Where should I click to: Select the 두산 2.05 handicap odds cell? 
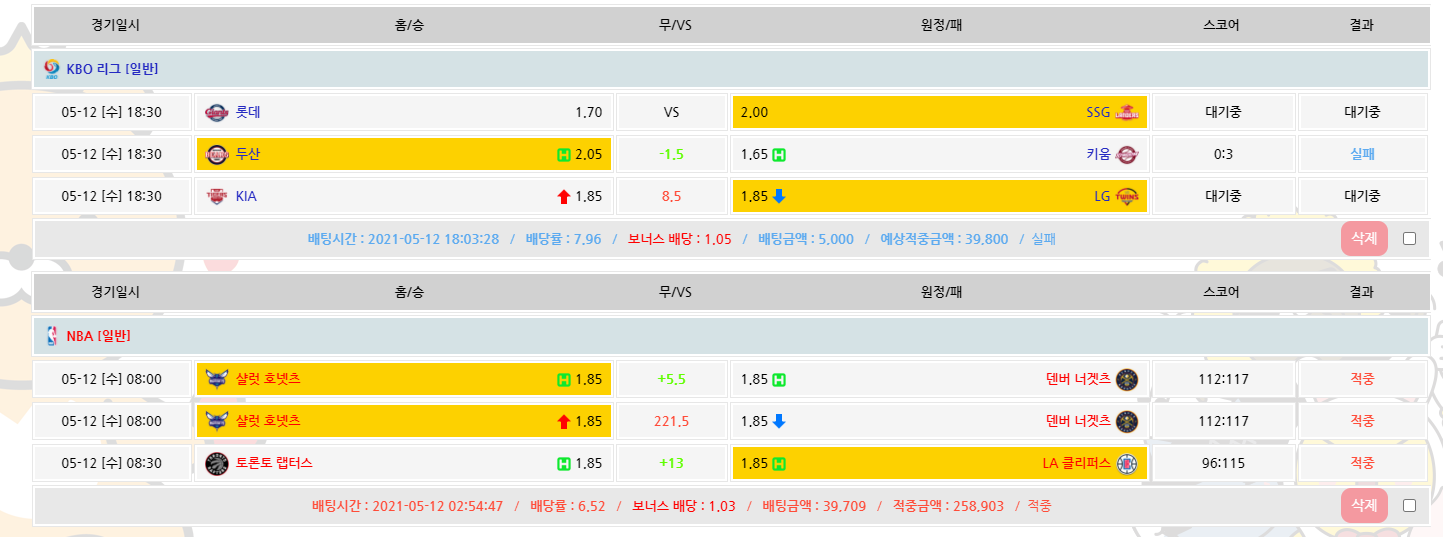[403, 154]
